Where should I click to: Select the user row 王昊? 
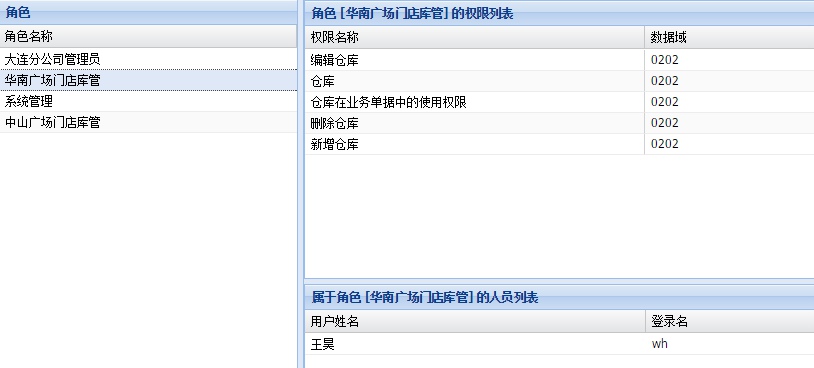click(x=560, y=344)
